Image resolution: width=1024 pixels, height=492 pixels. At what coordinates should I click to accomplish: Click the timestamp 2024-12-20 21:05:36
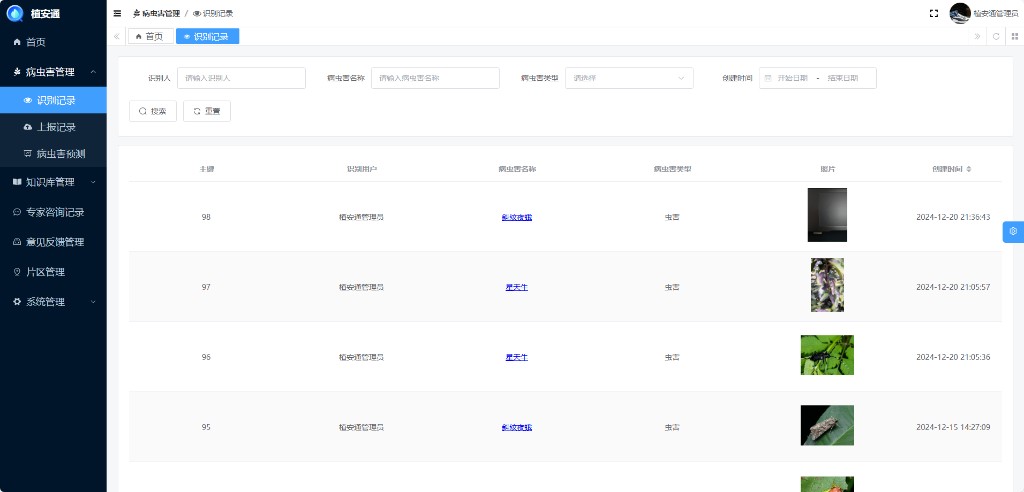click(953, 357)
